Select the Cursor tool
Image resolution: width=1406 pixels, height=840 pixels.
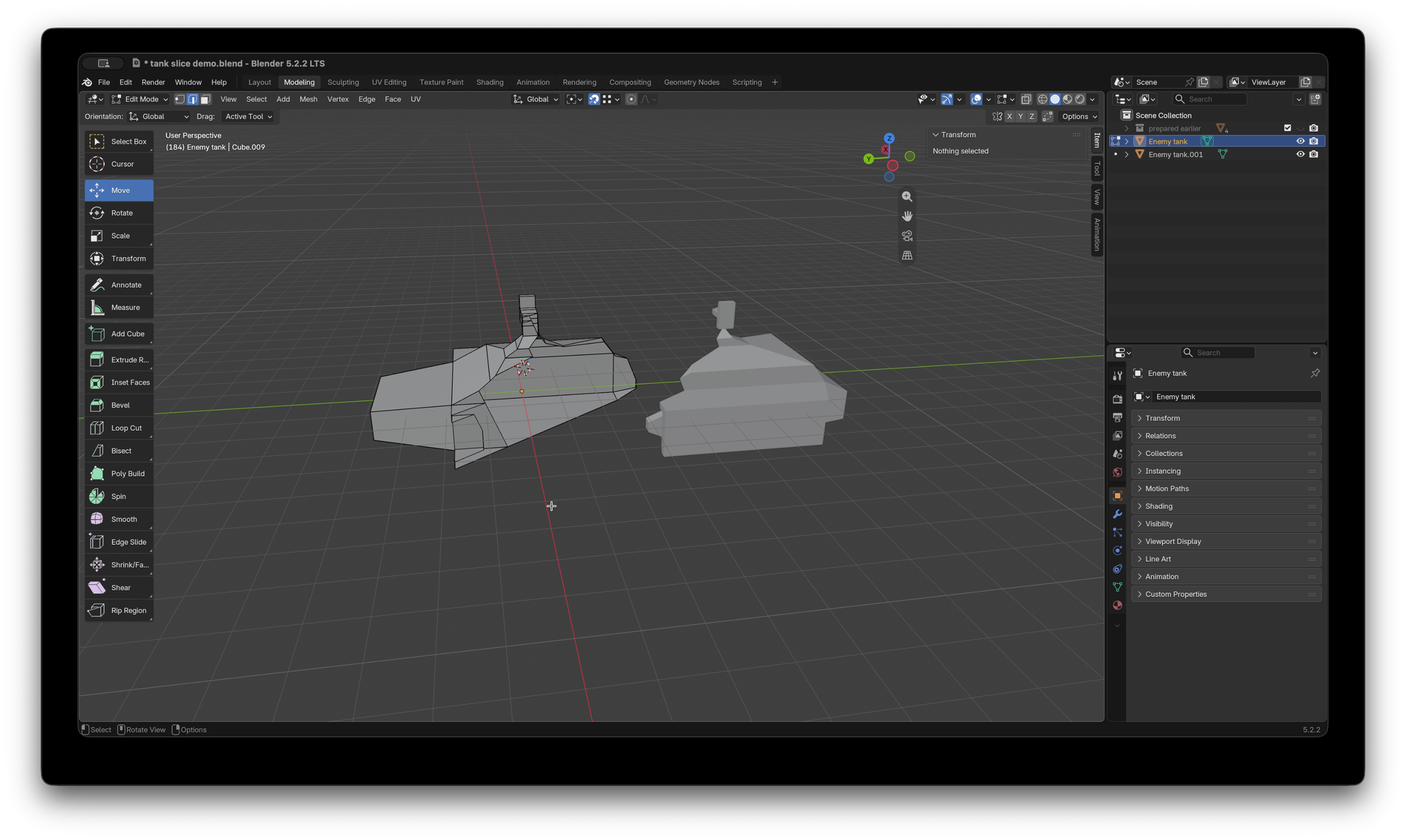click(119, 164)
